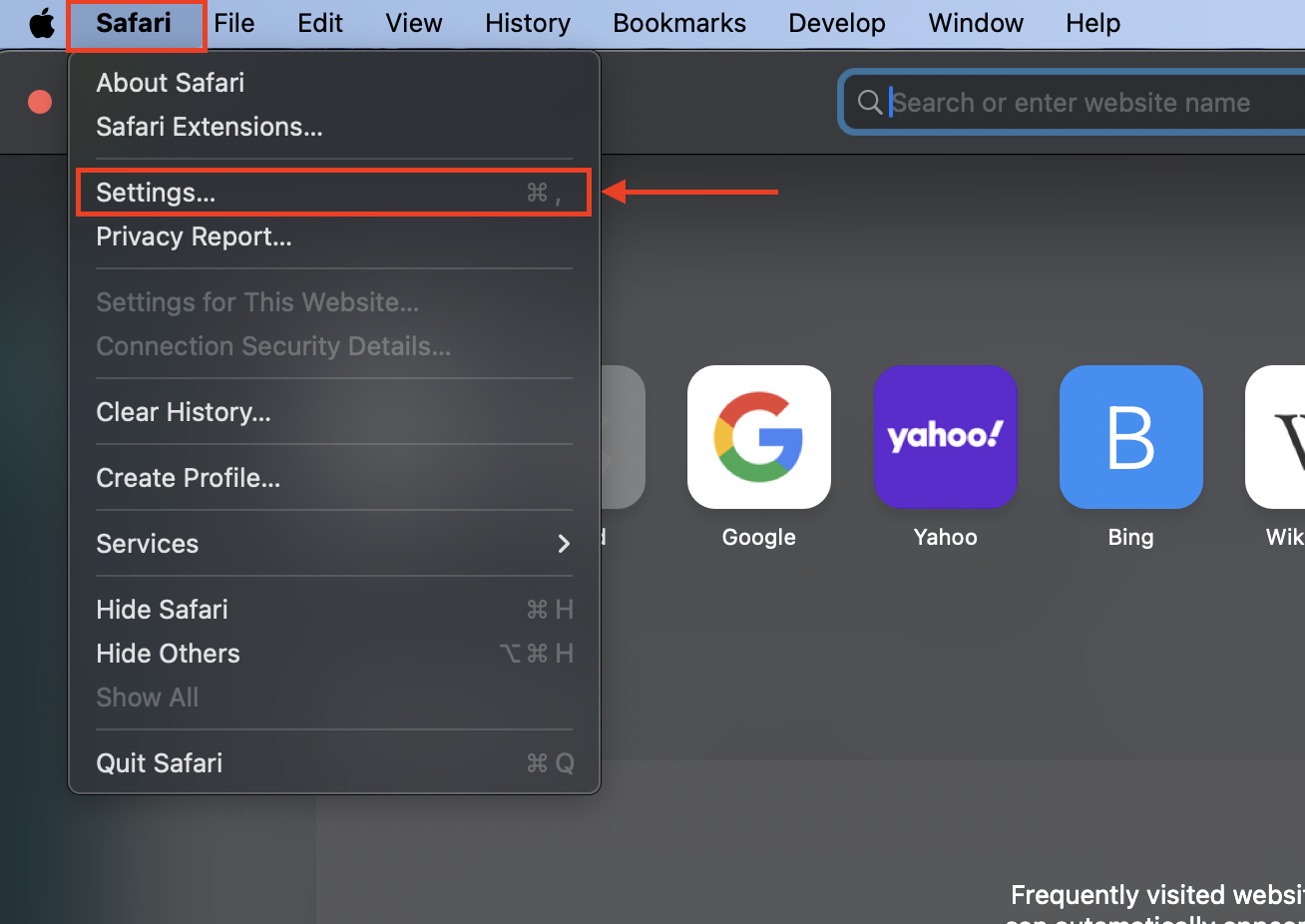Click Hide Safari menu item
Image resolution: width=1305 pixels, height=924 pixels.
[162, 610]
